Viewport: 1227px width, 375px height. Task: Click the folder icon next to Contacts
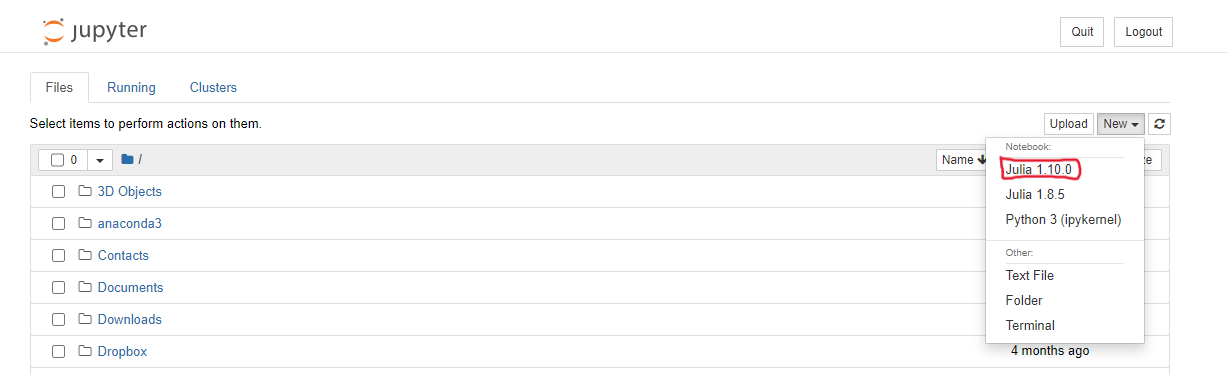tap(85, 255)
